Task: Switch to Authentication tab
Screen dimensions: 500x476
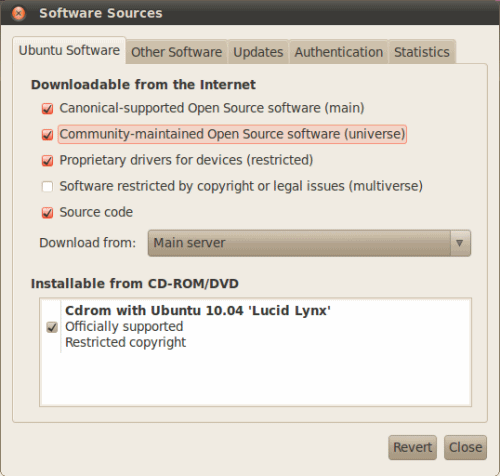Action: (x=339, y=52)
